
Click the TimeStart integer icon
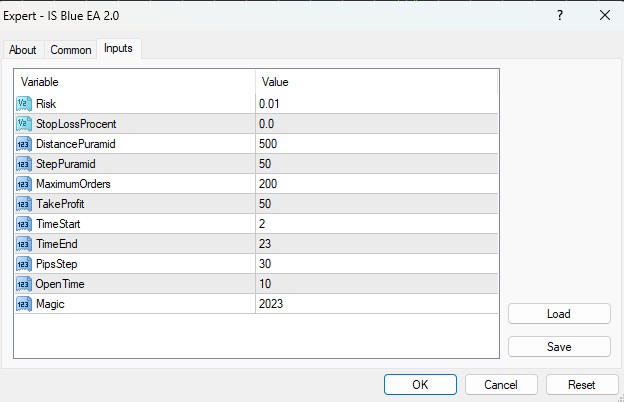pos(24,224)
